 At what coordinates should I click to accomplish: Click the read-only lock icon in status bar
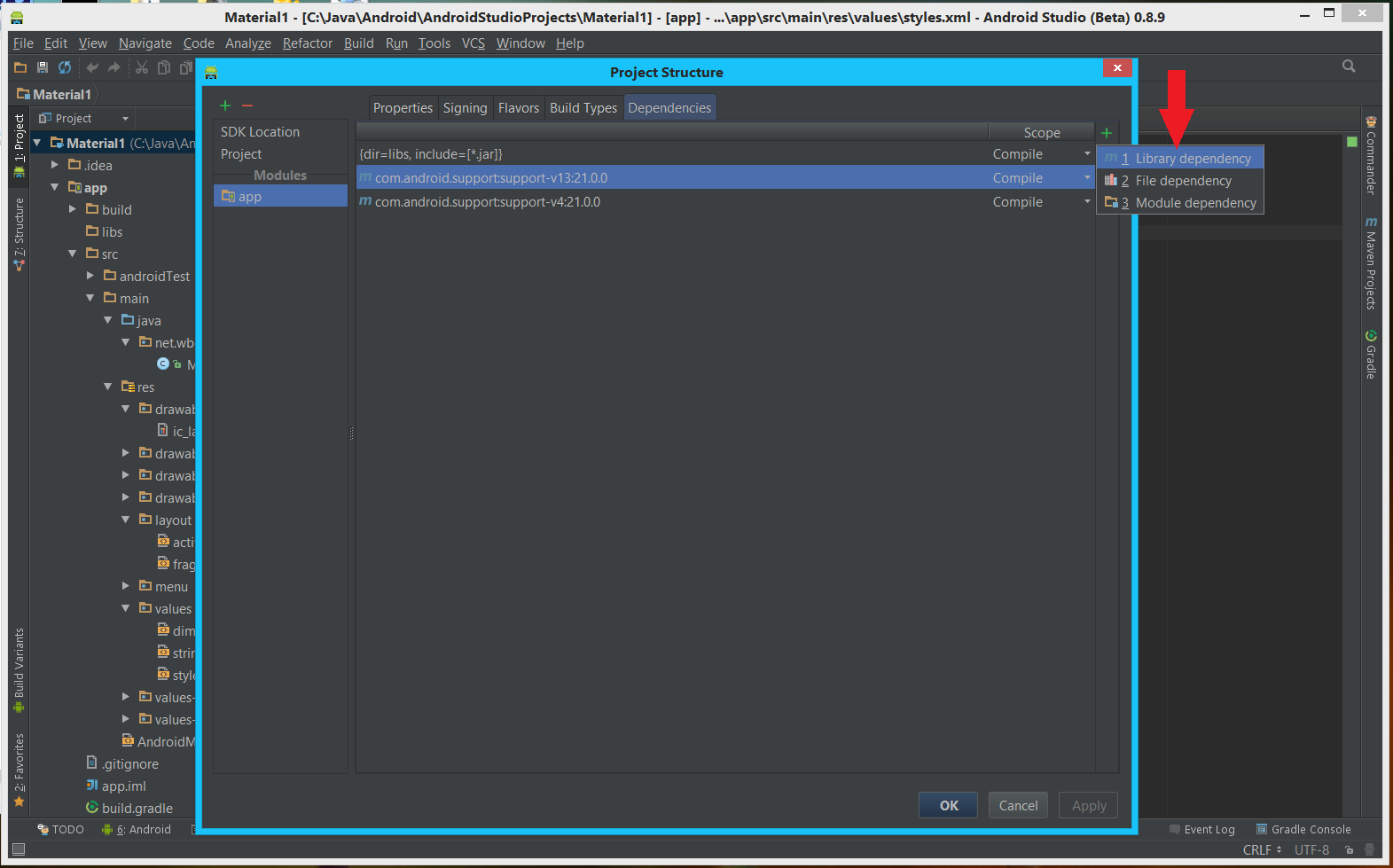click(1349, 850)
